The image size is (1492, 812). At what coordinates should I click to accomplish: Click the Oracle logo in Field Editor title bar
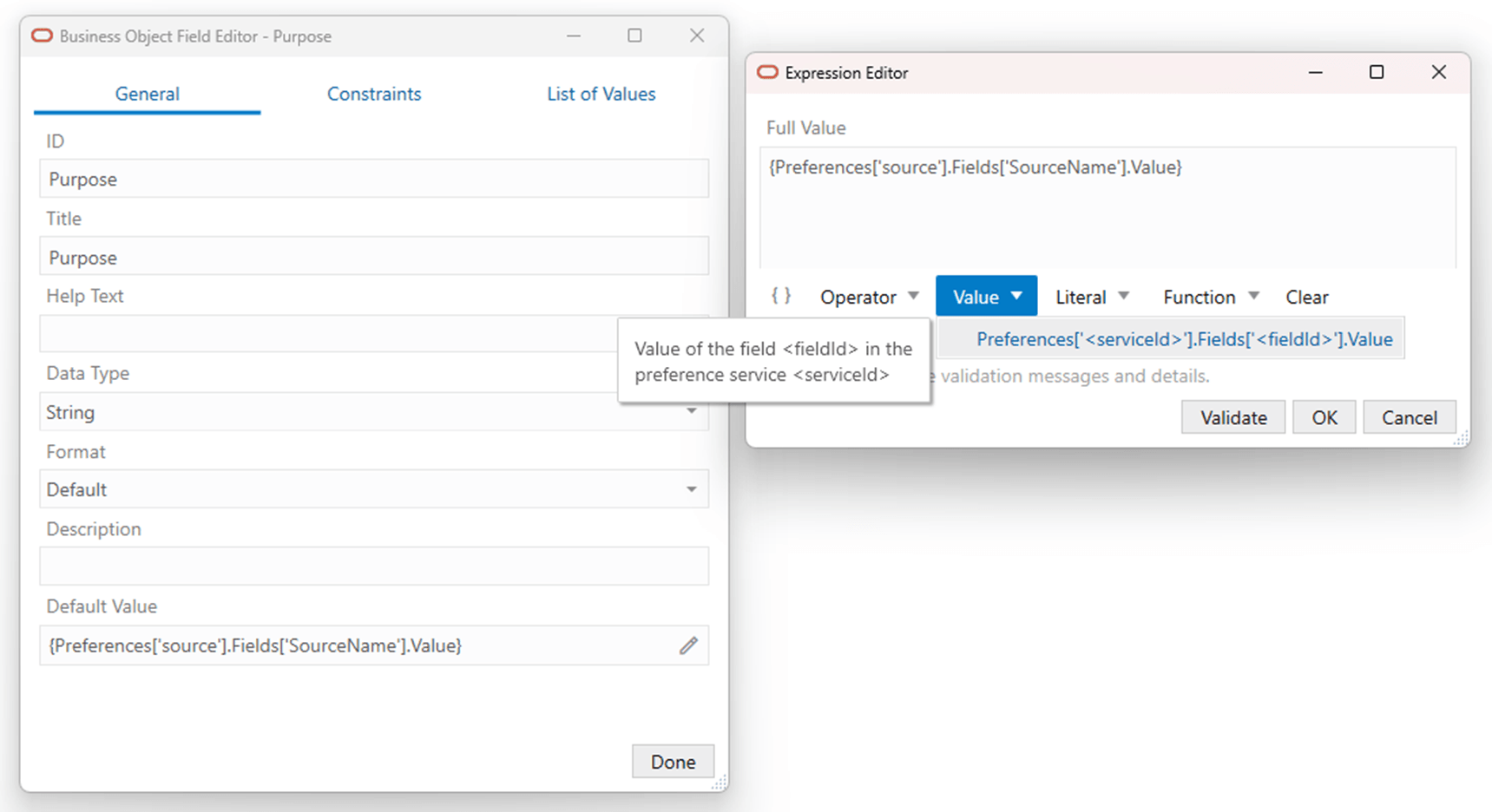[x=41, y=36]
